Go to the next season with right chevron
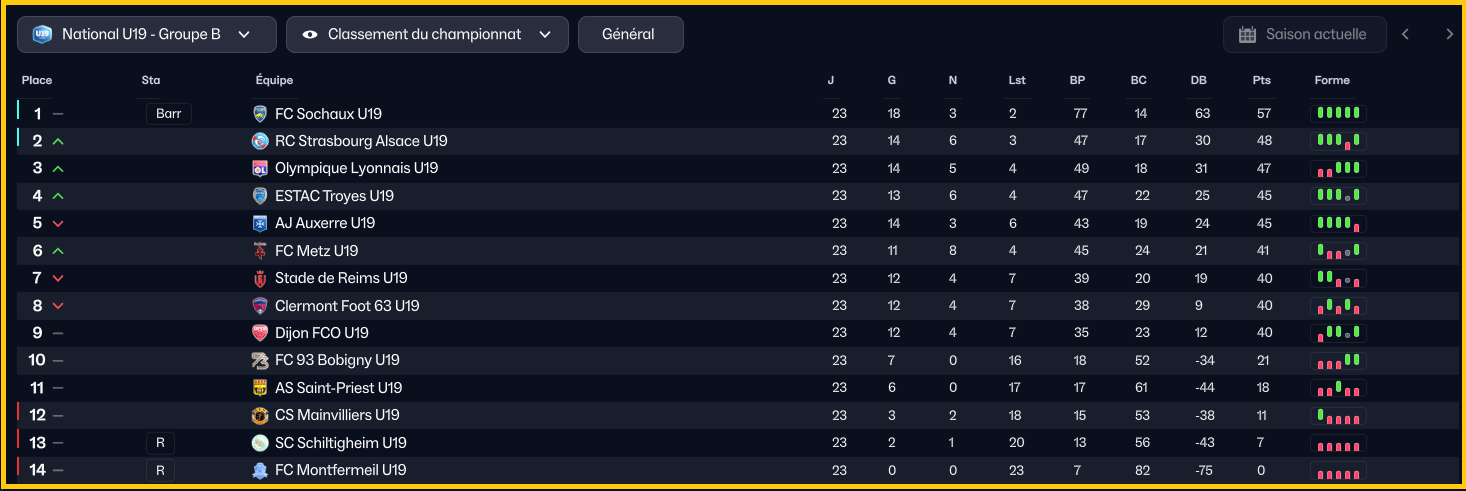The image size is (1466, 491). point(1450,34)
